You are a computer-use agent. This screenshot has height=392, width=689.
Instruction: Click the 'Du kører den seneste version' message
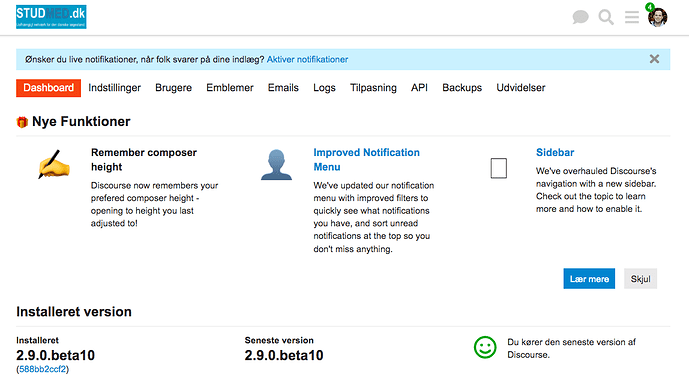point(571,348)
